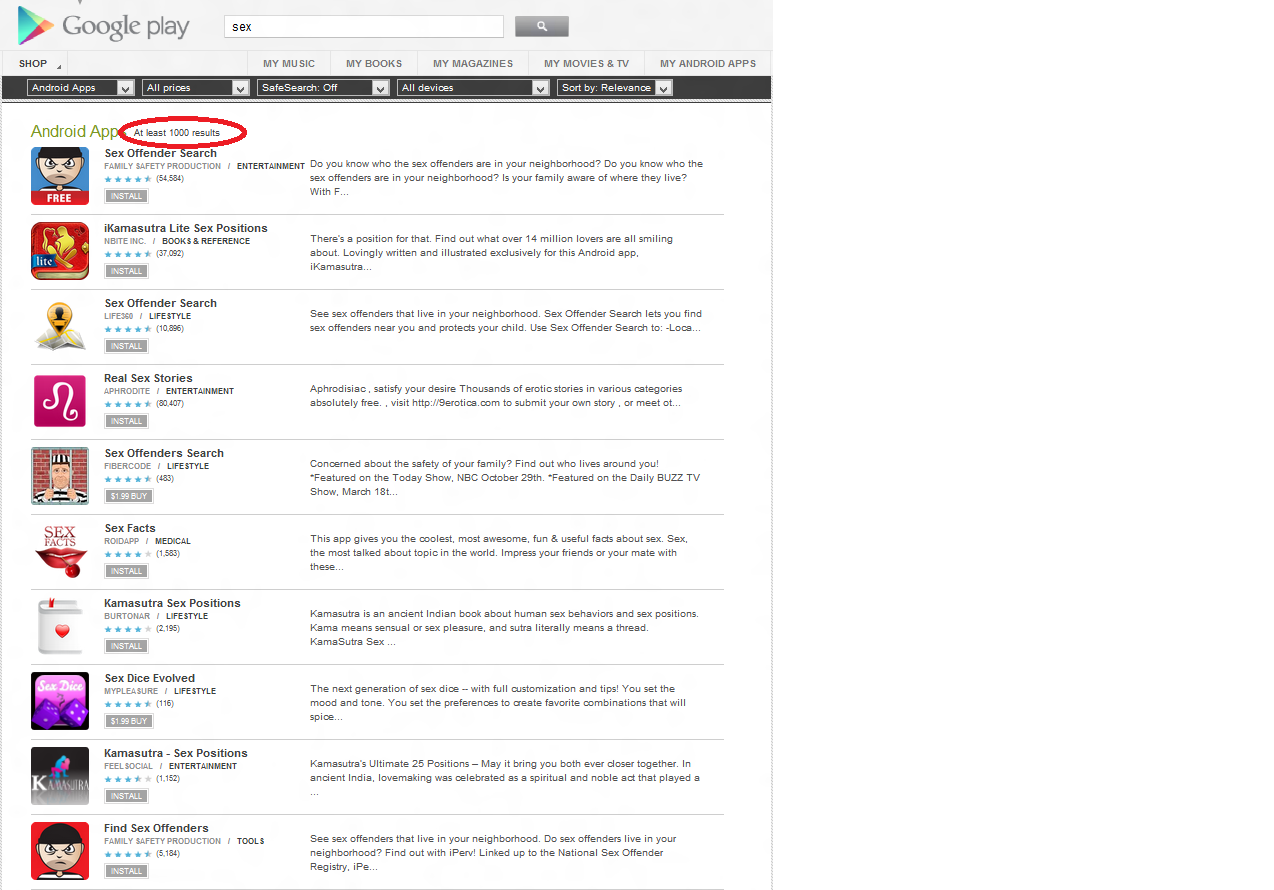Open the All prices dropdown
The image size is (1274, 890).
[x=196, y=88]
